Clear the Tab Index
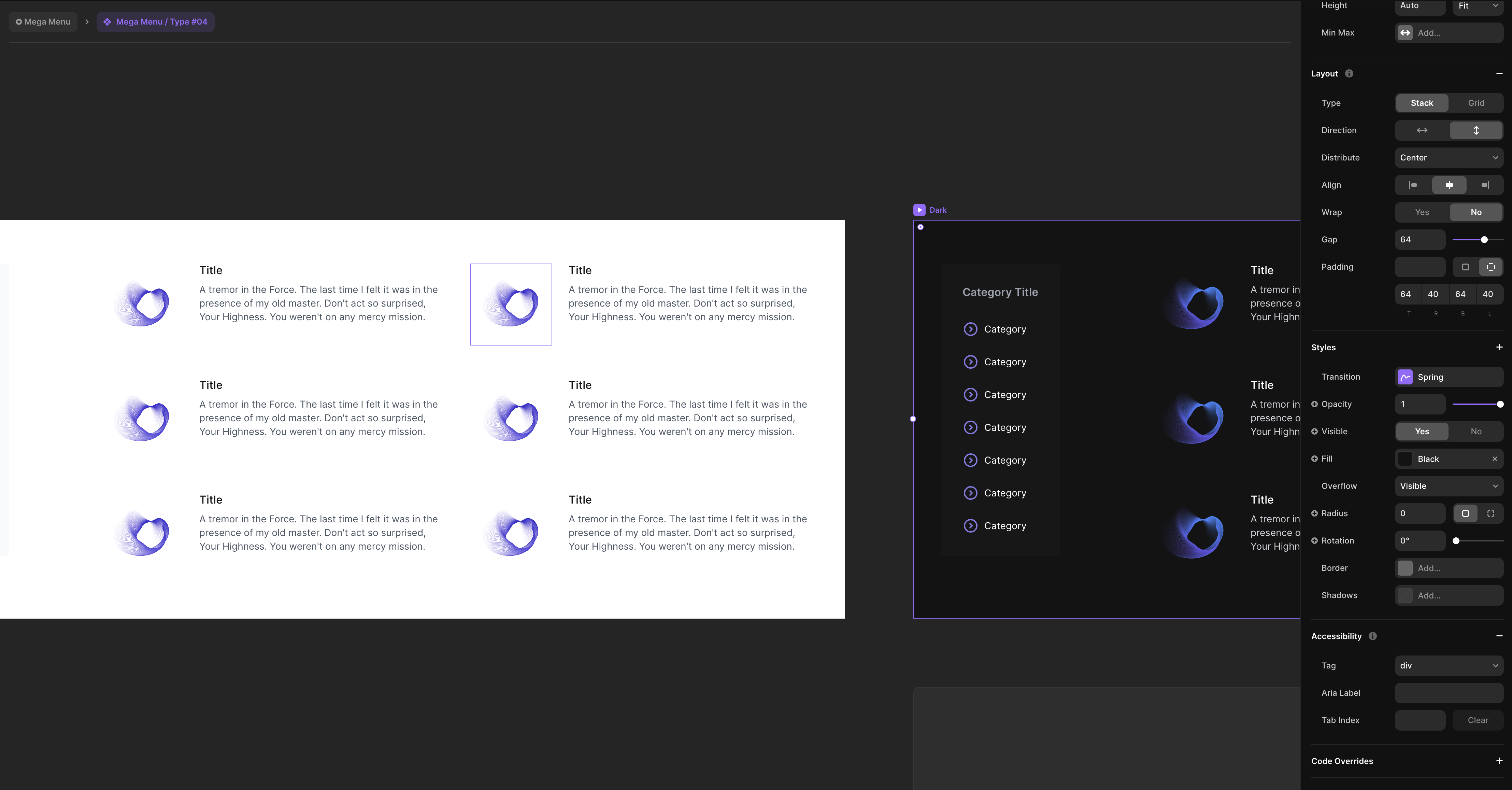 point(1478,720)
